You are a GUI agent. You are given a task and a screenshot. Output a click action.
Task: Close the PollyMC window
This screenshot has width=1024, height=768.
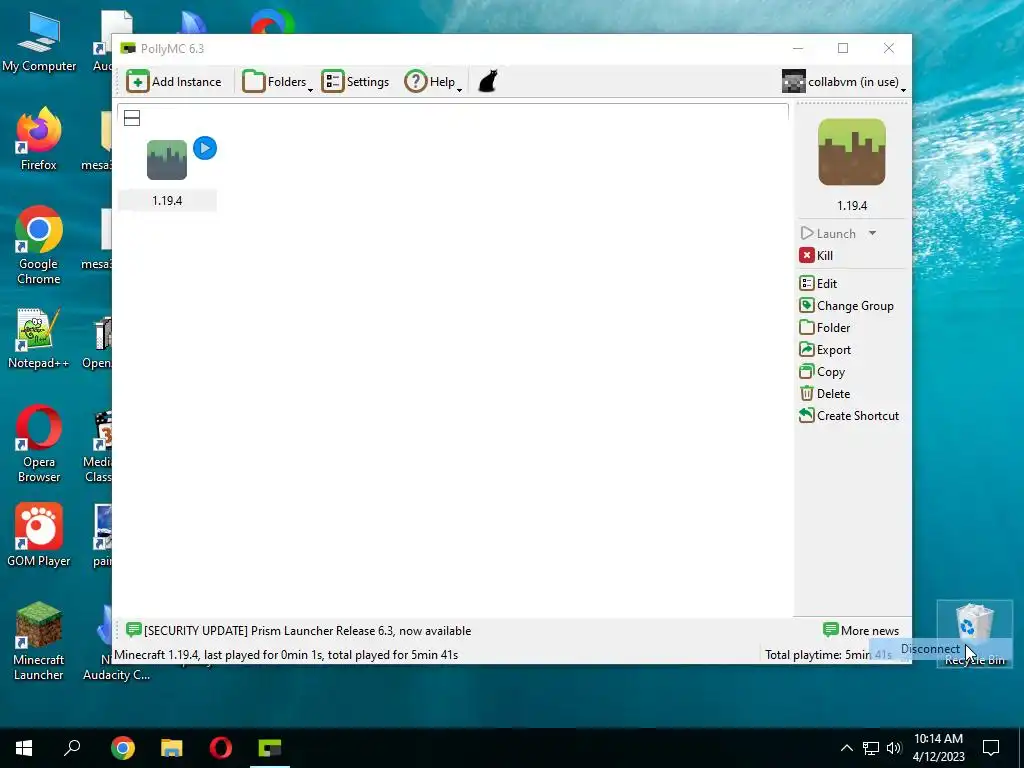coord(889,48)
